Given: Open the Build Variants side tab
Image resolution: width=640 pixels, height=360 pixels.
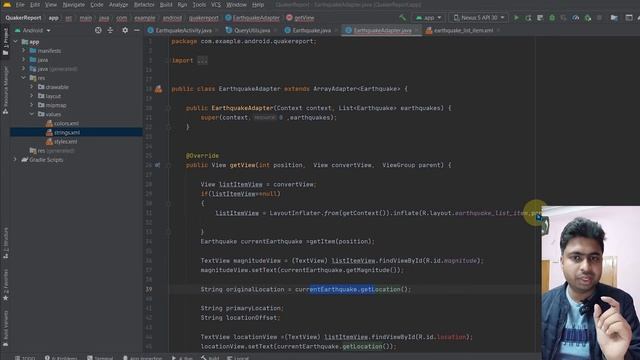Looking at the screenshot, I should pos(5,329).
